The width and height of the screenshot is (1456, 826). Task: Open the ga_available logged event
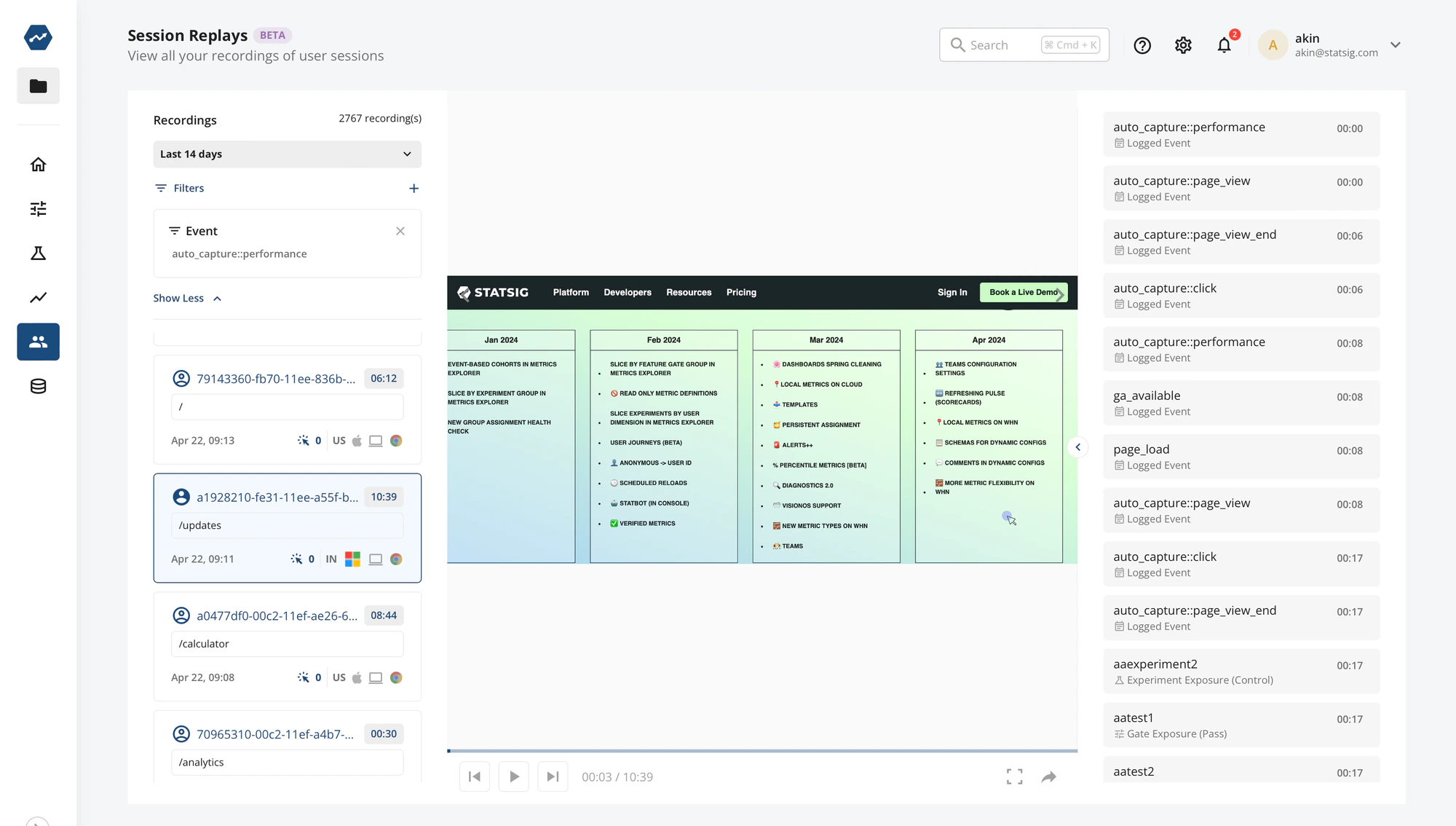[1241, 403]
